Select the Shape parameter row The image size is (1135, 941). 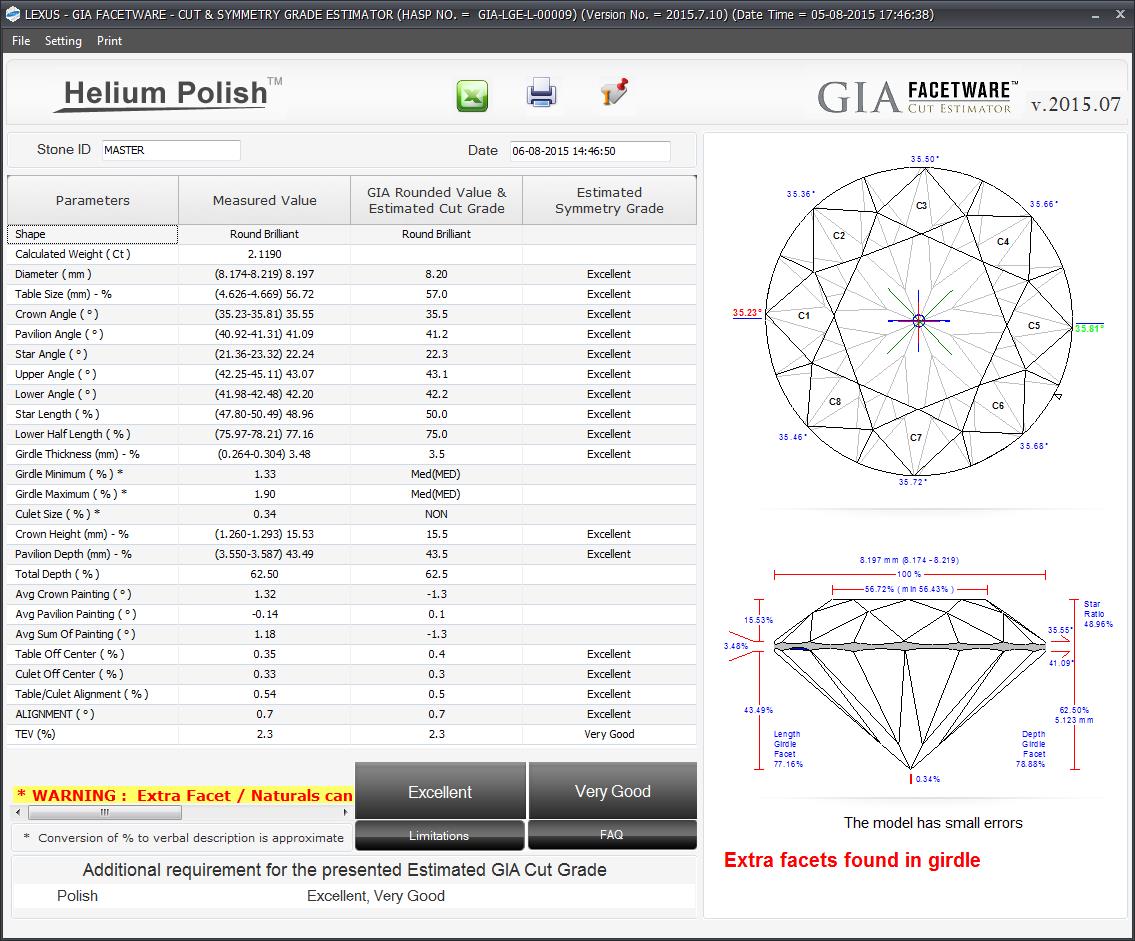[352, 234]
